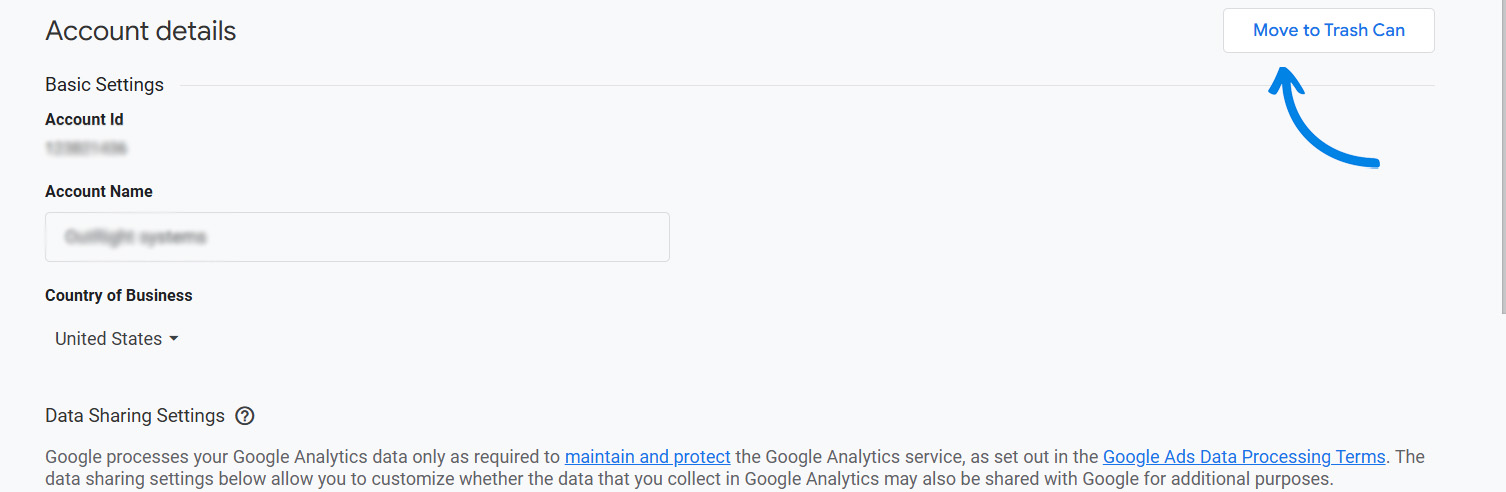The width and height of the screenshot is (1506, 492).
Task: Click the divider line beside Basic Settings
Action: coord(800,85)
